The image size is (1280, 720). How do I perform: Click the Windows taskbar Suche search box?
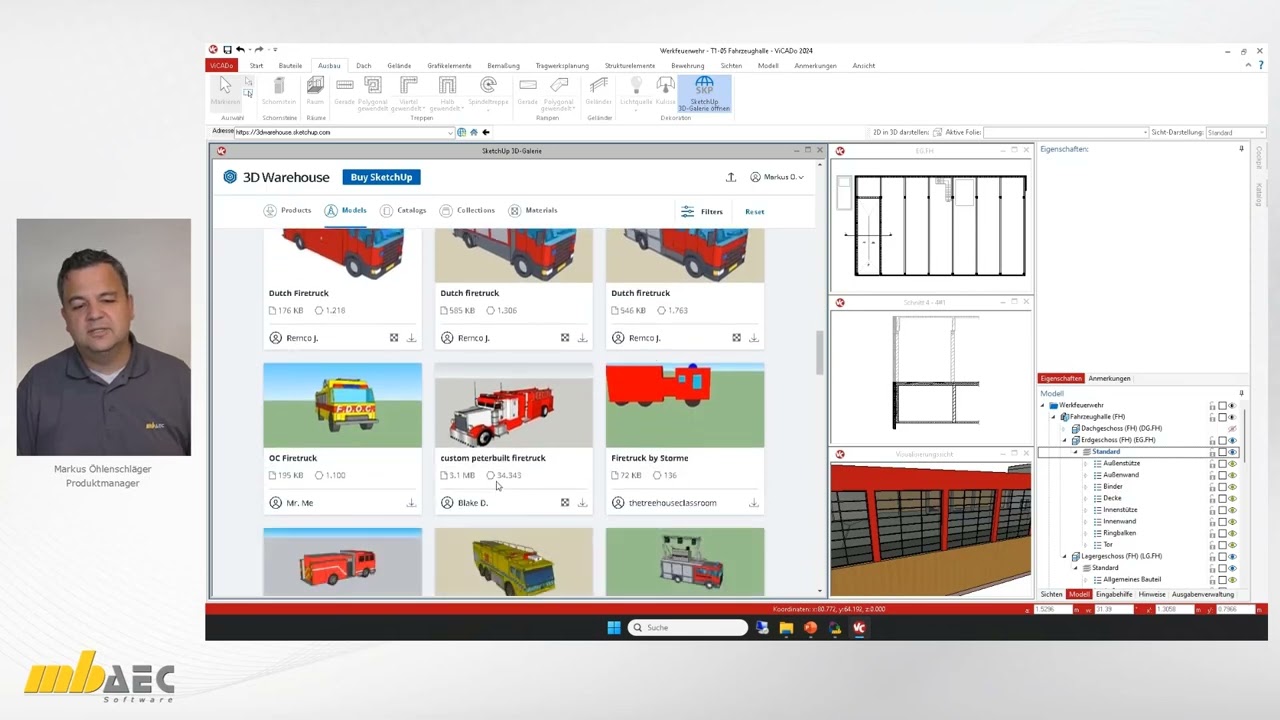click(688, 628)
